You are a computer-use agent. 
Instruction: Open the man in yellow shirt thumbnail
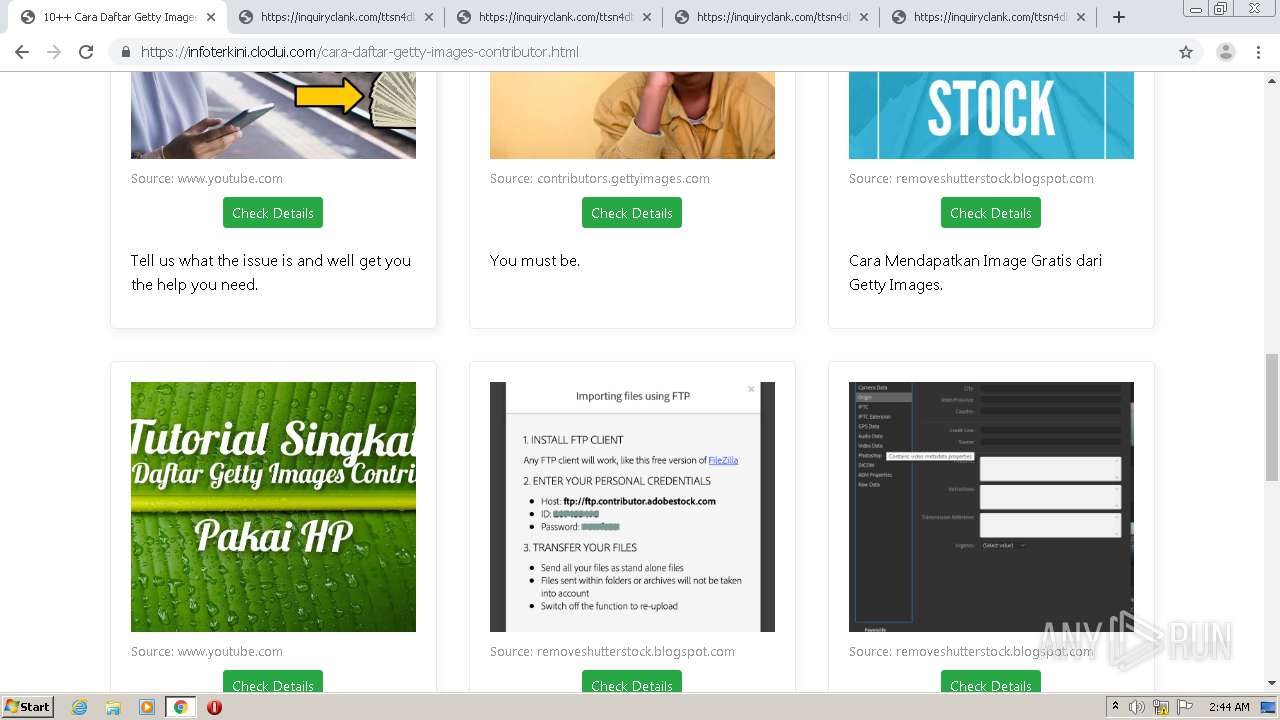coord(632,115)
